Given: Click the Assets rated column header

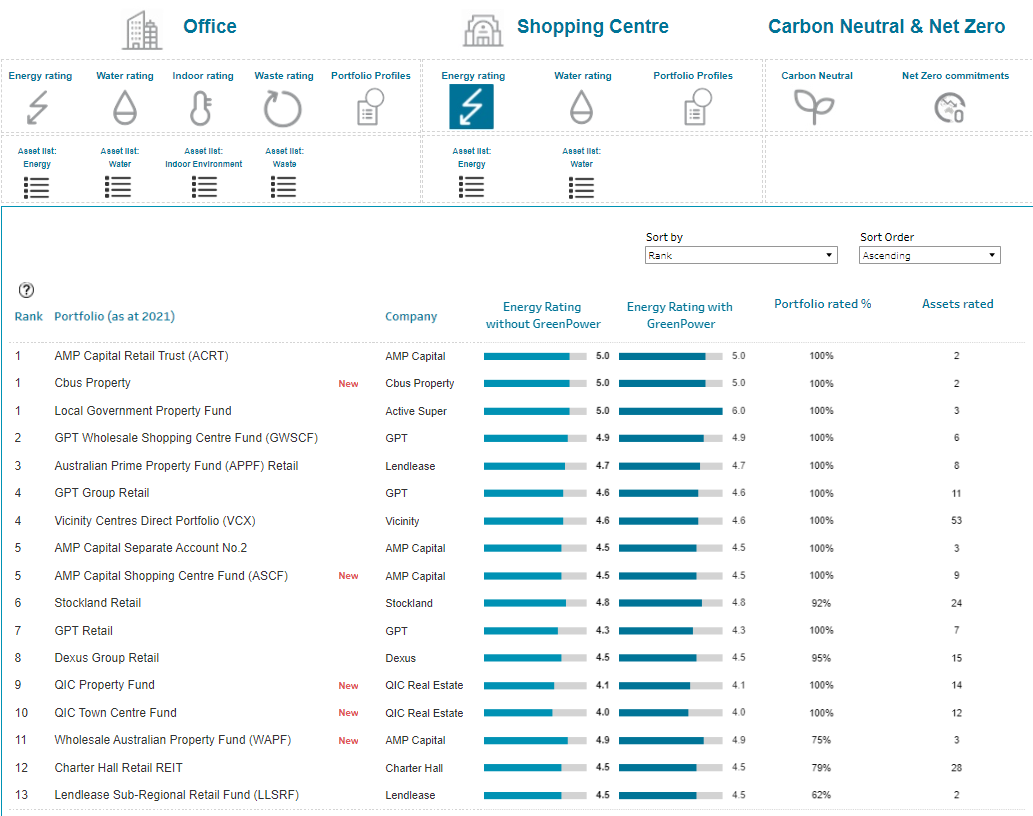Looking at the screenshot, I should [x=957, y=304].
